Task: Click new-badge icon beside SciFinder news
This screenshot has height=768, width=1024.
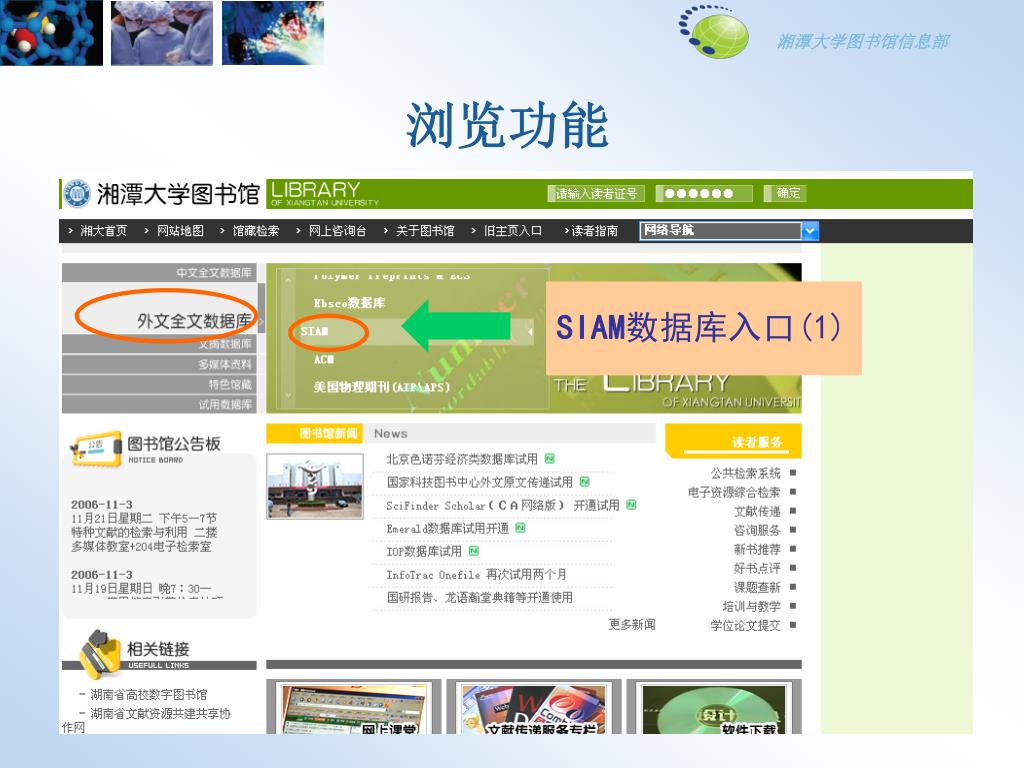Action: (632, 504)
